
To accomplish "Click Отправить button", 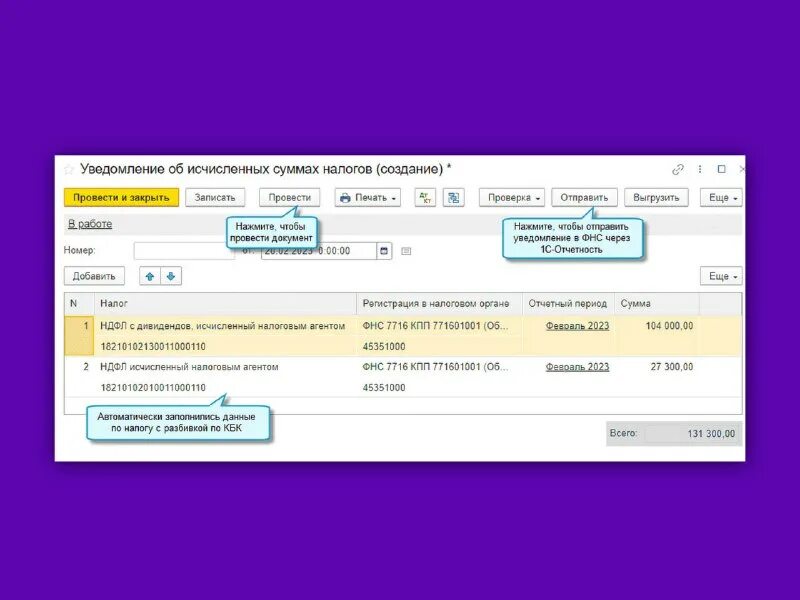I will tap(584, 197).
